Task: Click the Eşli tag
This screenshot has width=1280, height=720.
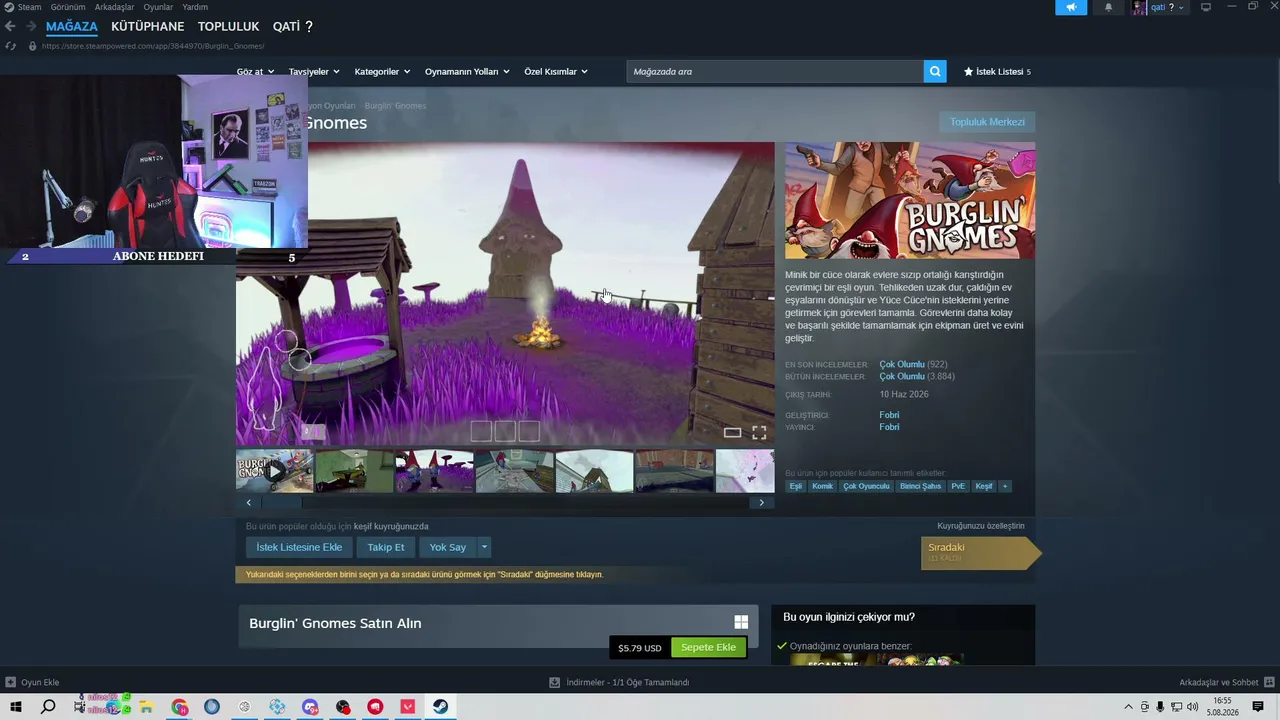Action: coord(796,486)
